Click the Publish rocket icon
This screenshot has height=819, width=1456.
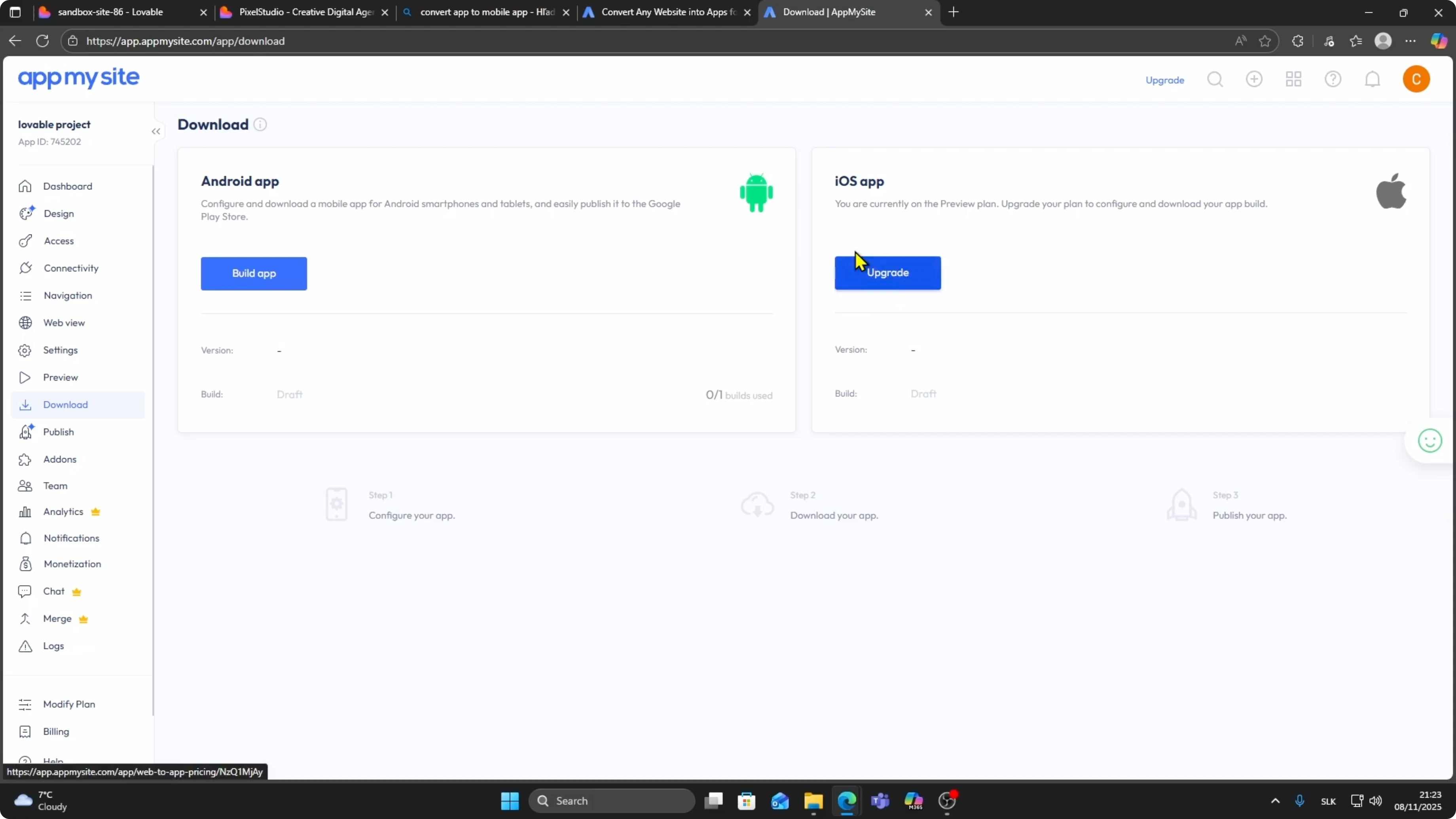[26, 432]
